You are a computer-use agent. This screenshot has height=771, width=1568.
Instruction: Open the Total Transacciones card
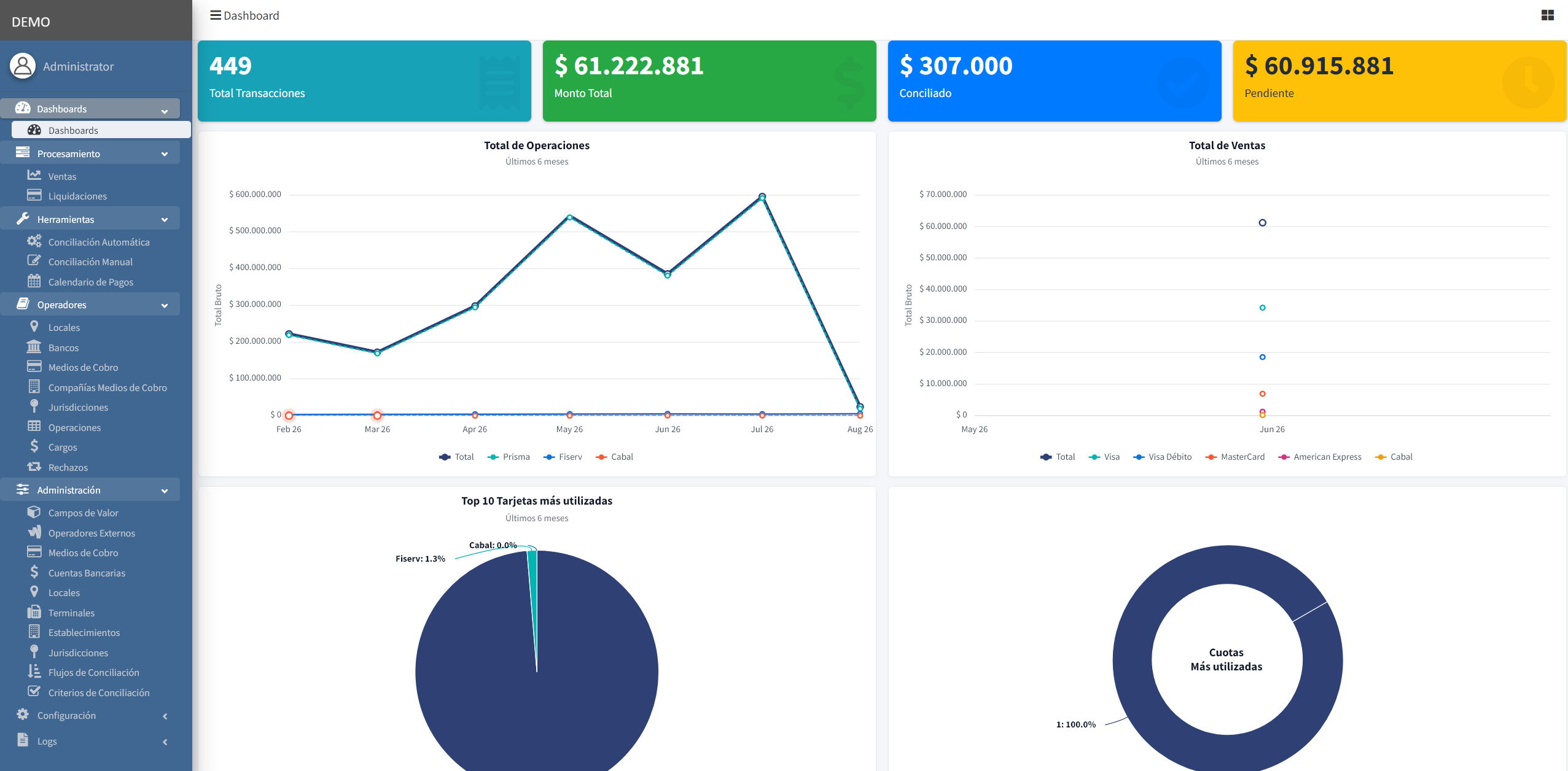(364, 80)
